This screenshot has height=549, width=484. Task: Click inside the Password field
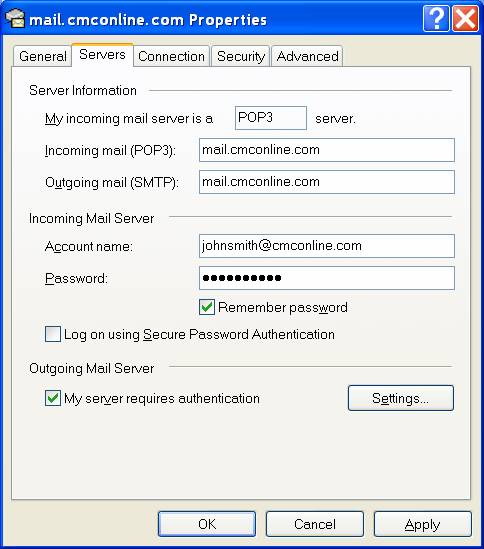point(327,278)
